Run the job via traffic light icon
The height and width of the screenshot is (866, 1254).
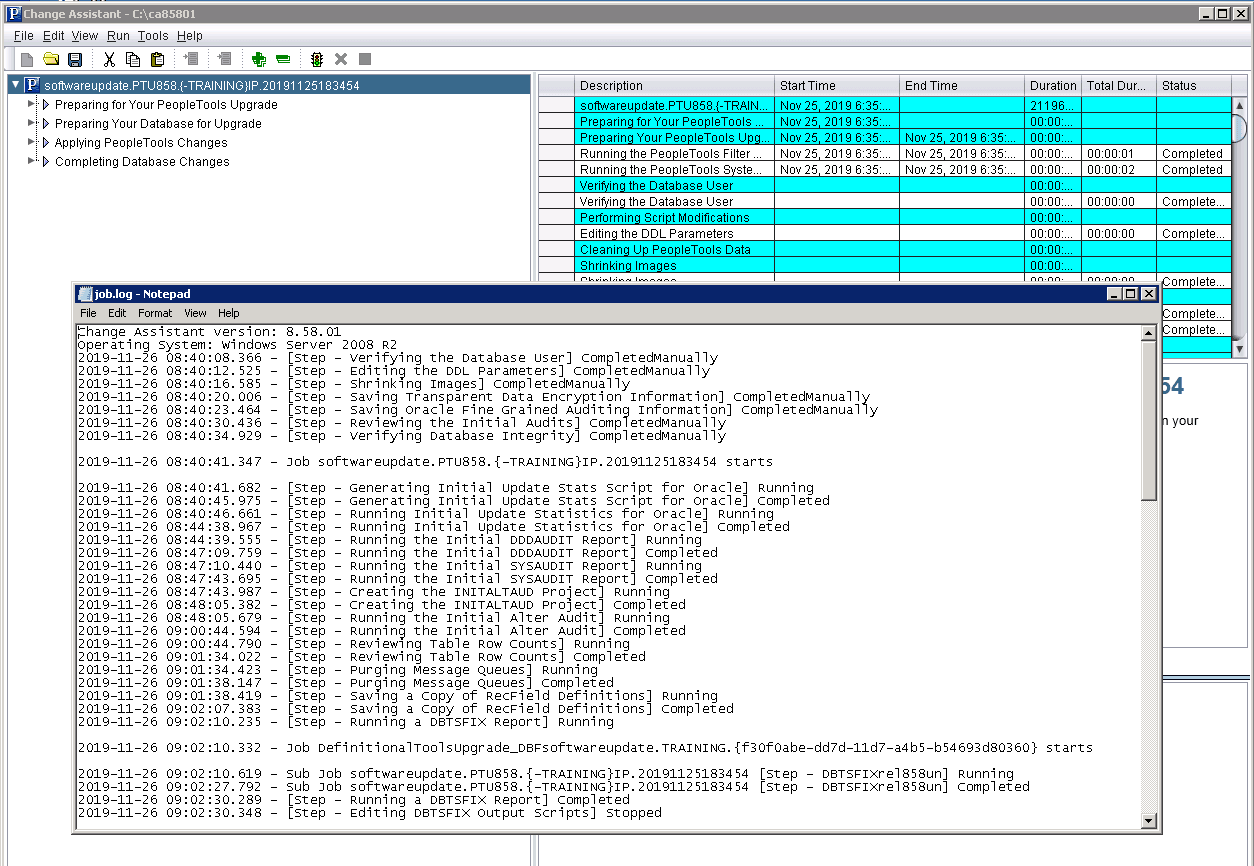click(316, 58)
